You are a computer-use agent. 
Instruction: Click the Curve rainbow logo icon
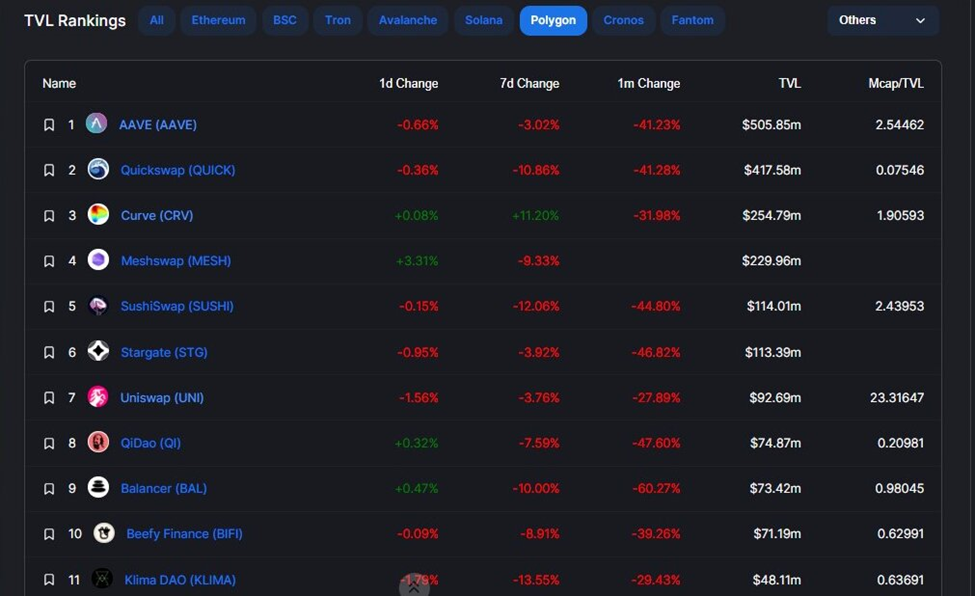pos(98,215)
